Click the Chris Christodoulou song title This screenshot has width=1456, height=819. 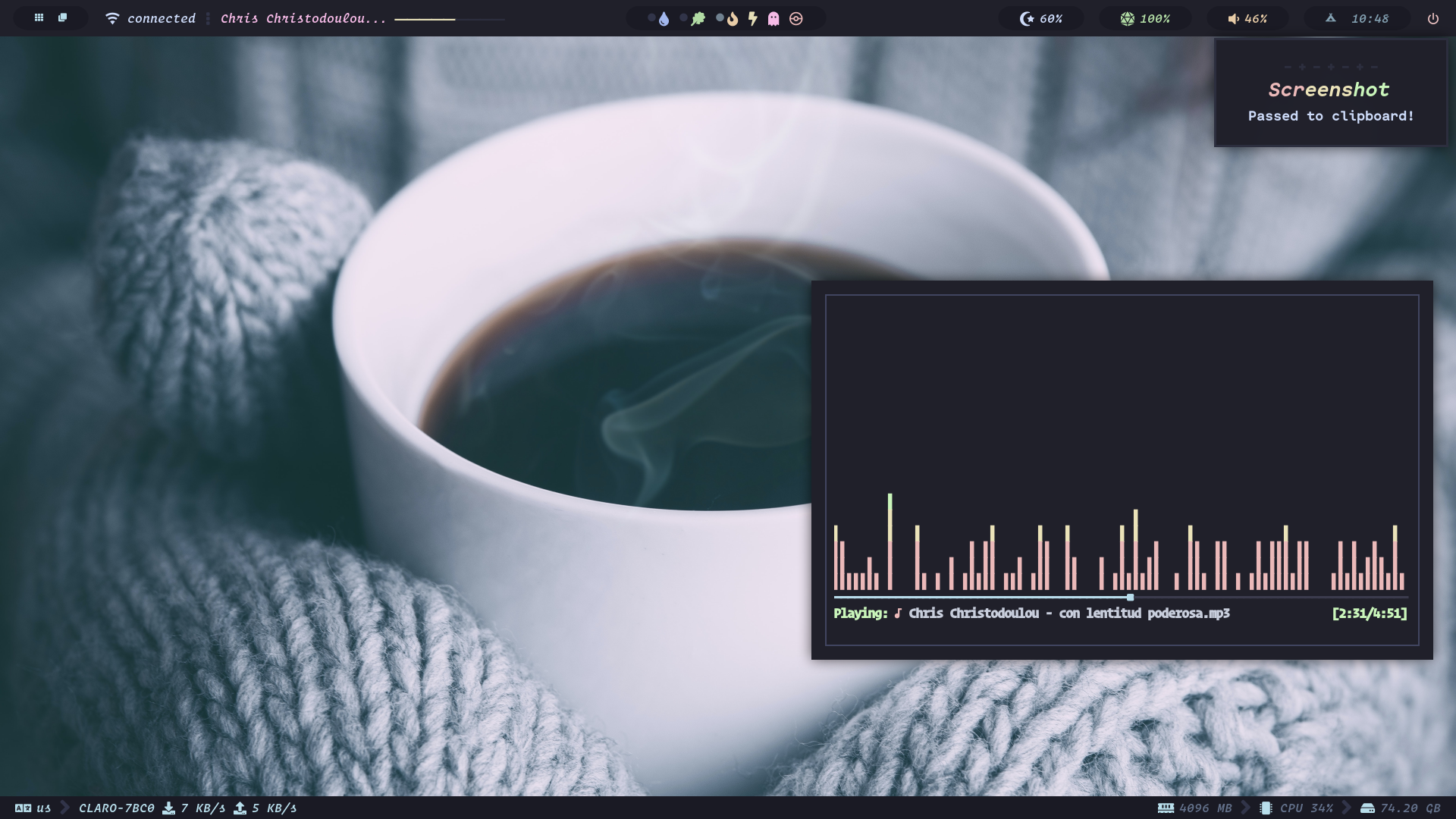point(303,19)
